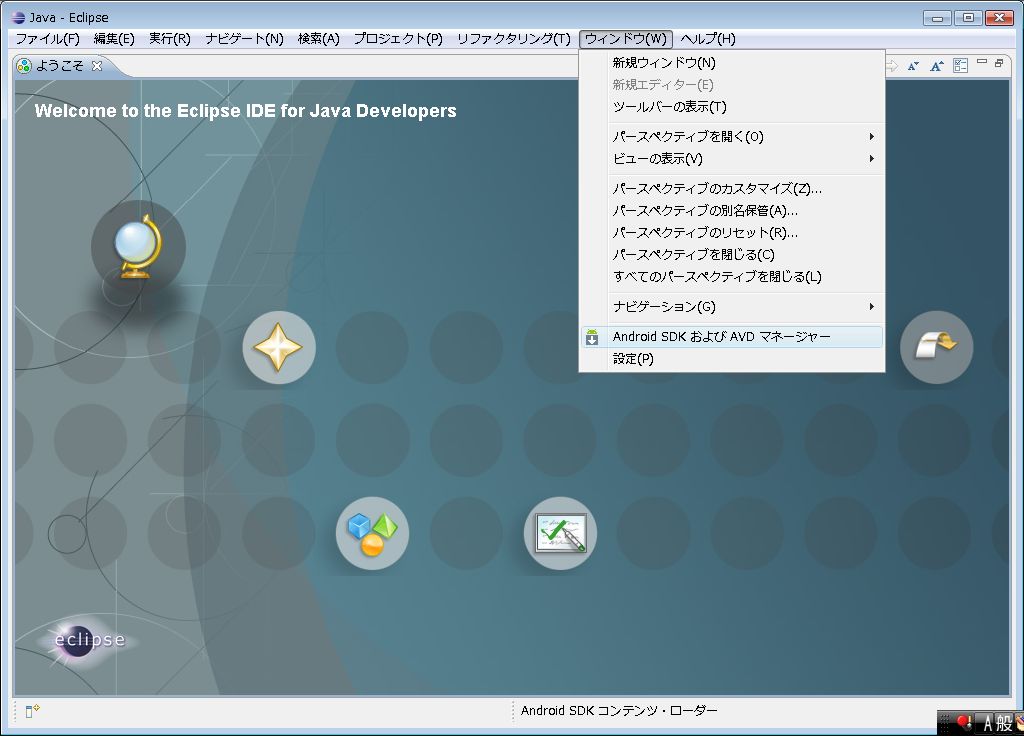Expand ビューの表示 submenu arrow
The height and width of the screenshot is (736, 1024).
[x=871, y=159]
